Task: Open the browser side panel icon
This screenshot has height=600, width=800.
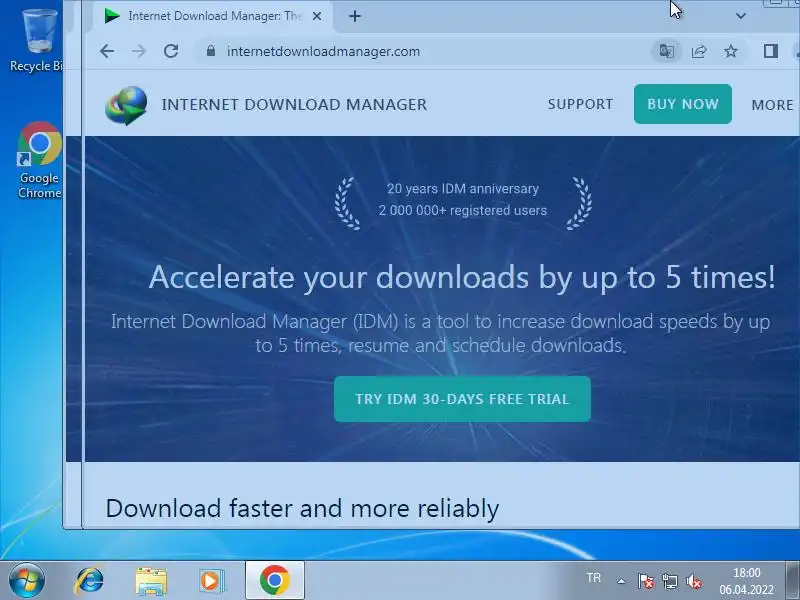Action: click(x=771, y=51)
